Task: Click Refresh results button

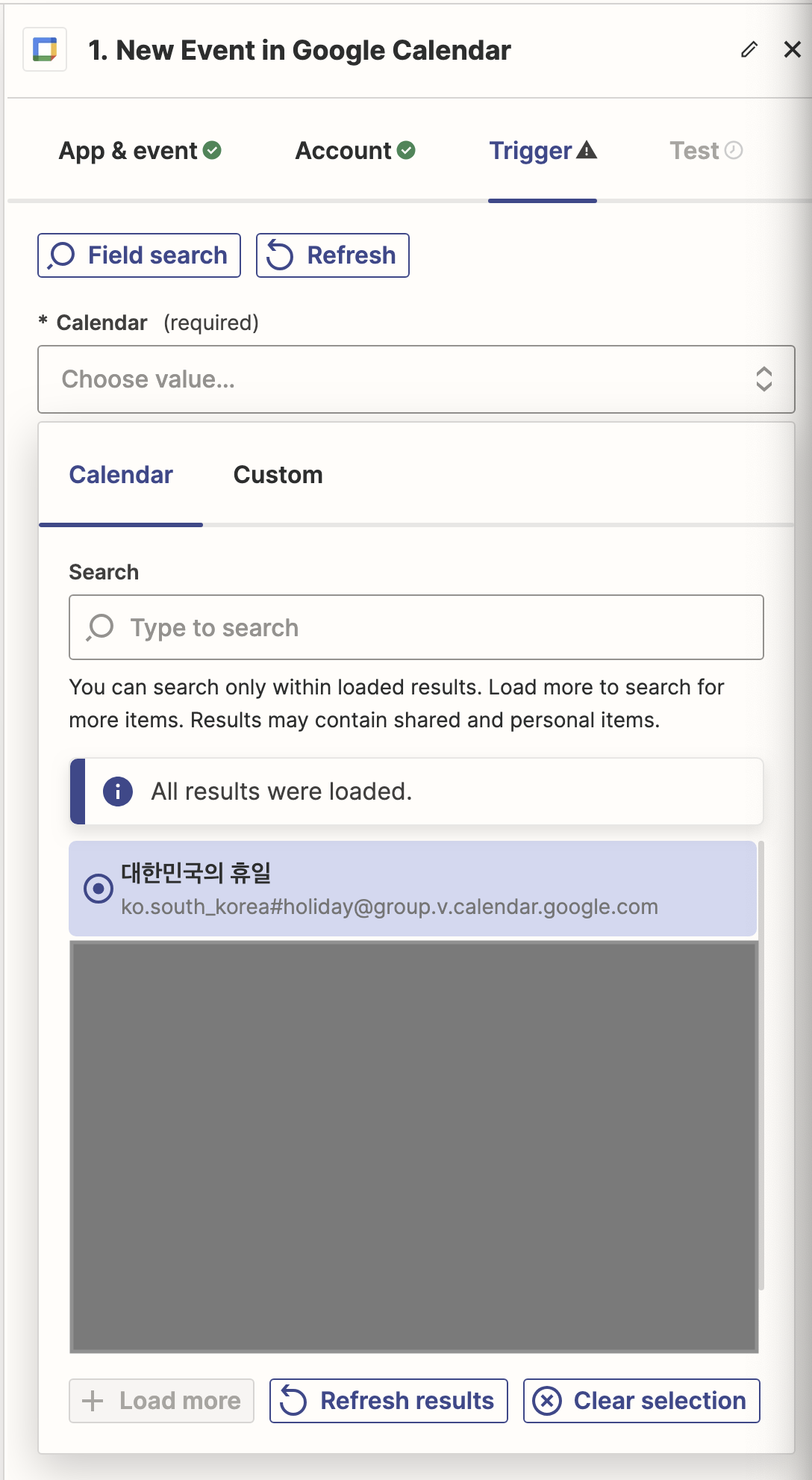Action: pyautogui.click(x=389, y=1401)
